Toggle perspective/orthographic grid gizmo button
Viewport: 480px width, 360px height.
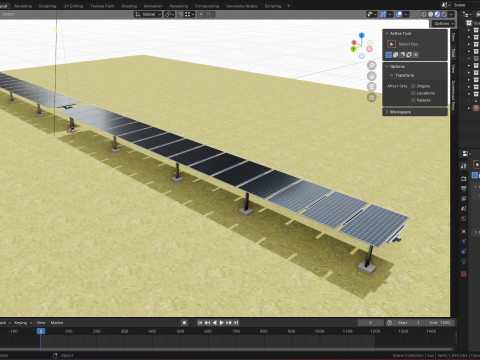pos(372,97)
